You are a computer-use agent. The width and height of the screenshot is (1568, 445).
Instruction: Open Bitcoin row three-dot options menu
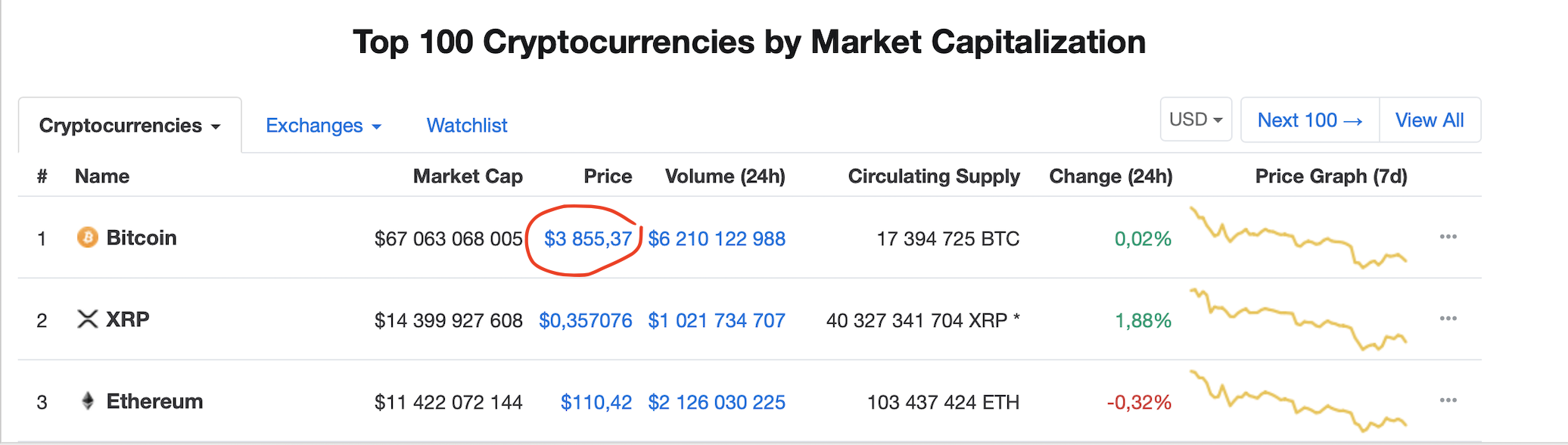click(1448, 237)
